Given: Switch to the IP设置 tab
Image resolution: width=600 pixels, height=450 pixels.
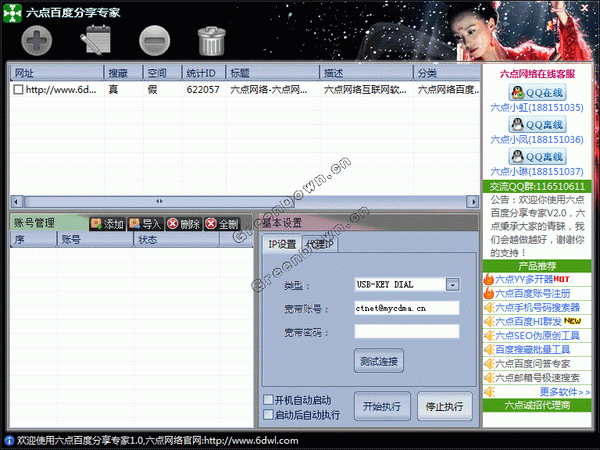Looking at the screenshot, I should pos(282,244).
